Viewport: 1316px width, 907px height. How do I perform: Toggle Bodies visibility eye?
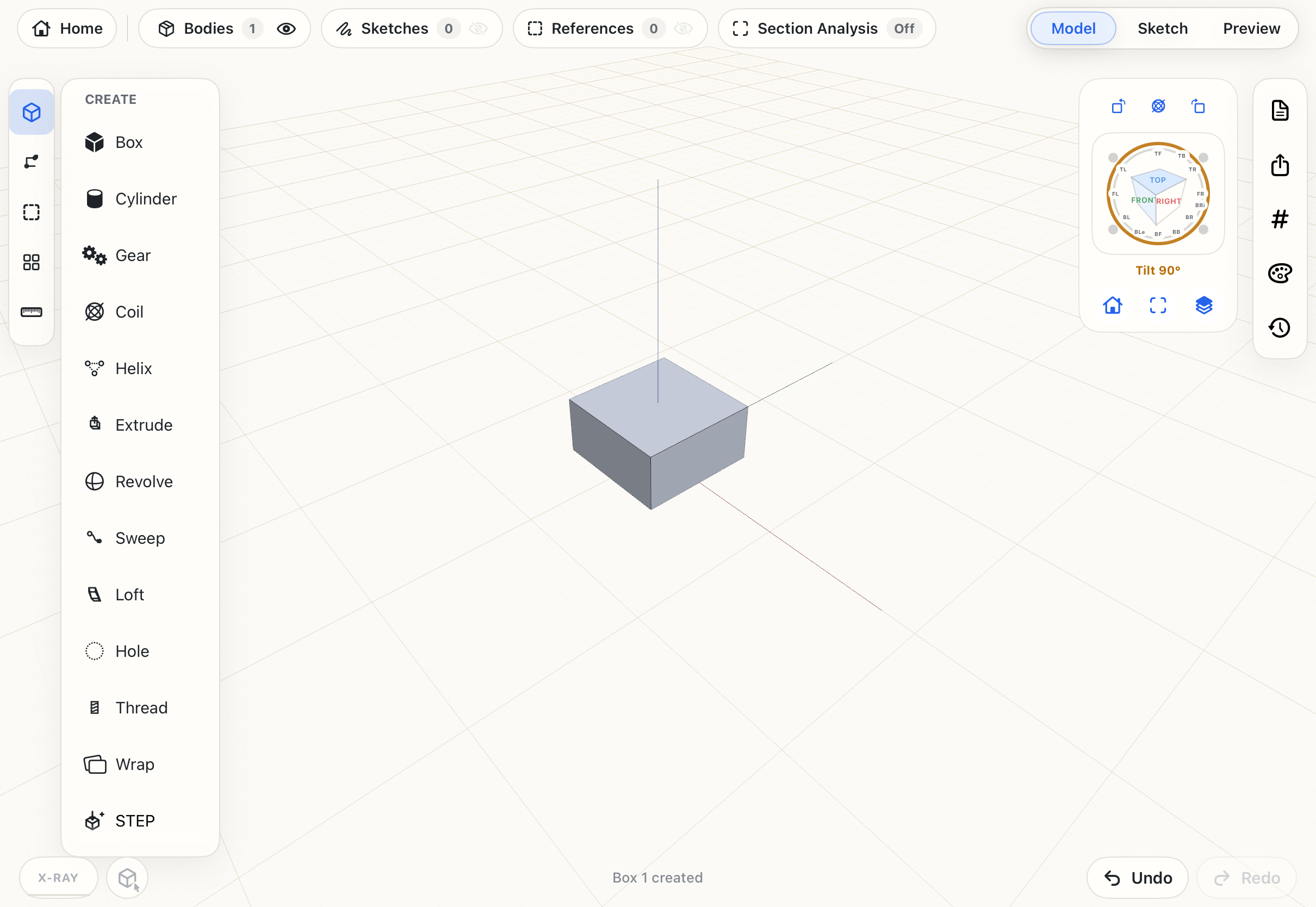coord(287,28)
